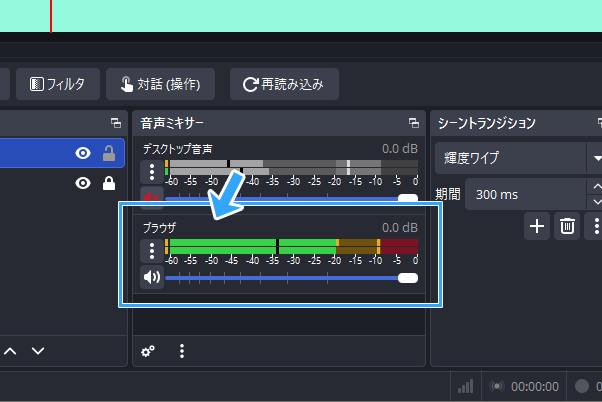Click the デスクトップ音声 mixer label
Viewport: 602px width, 402px height.
tap(178, 149)
